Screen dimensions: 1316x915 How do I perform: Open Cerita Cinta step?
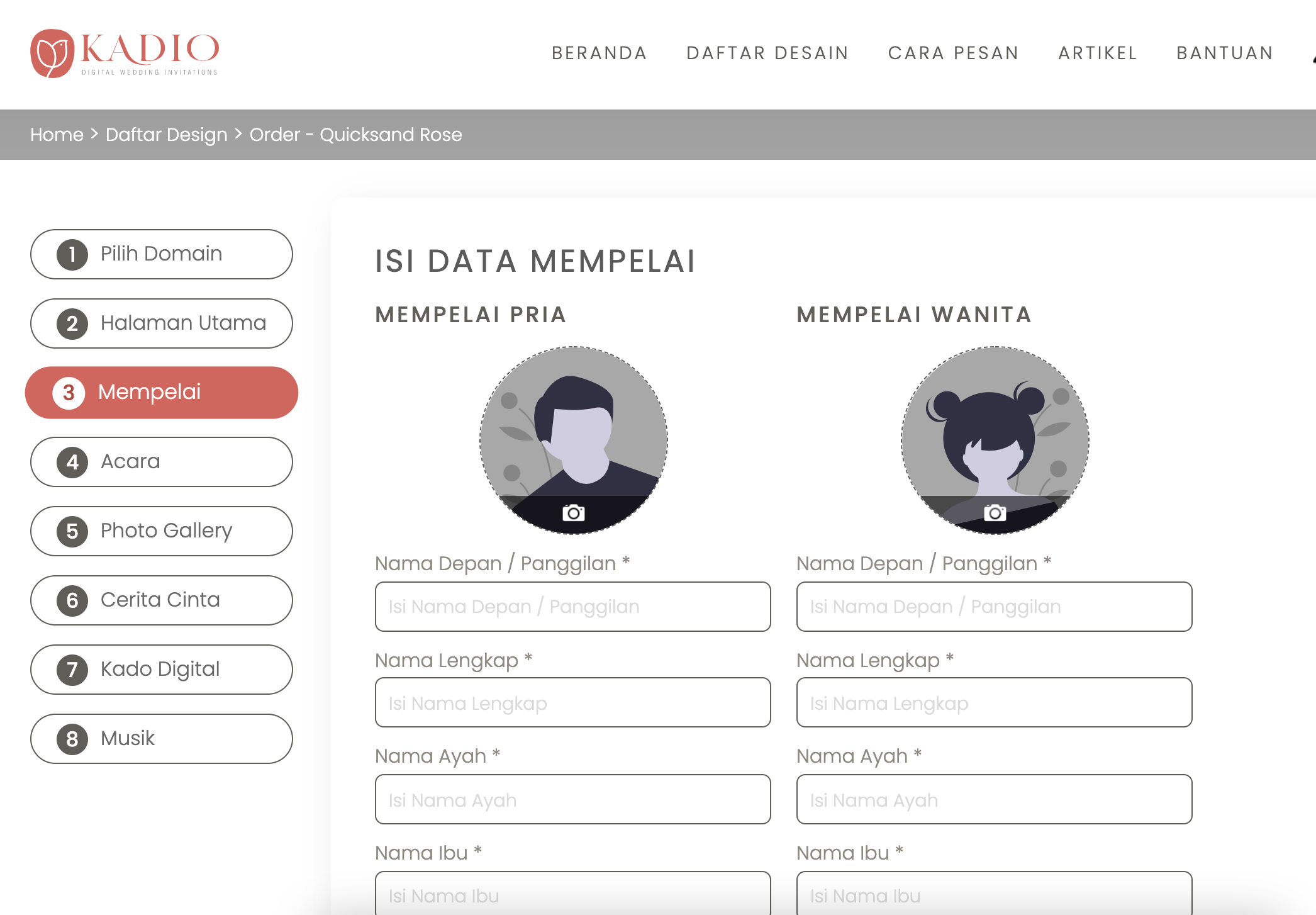[162, 600]
